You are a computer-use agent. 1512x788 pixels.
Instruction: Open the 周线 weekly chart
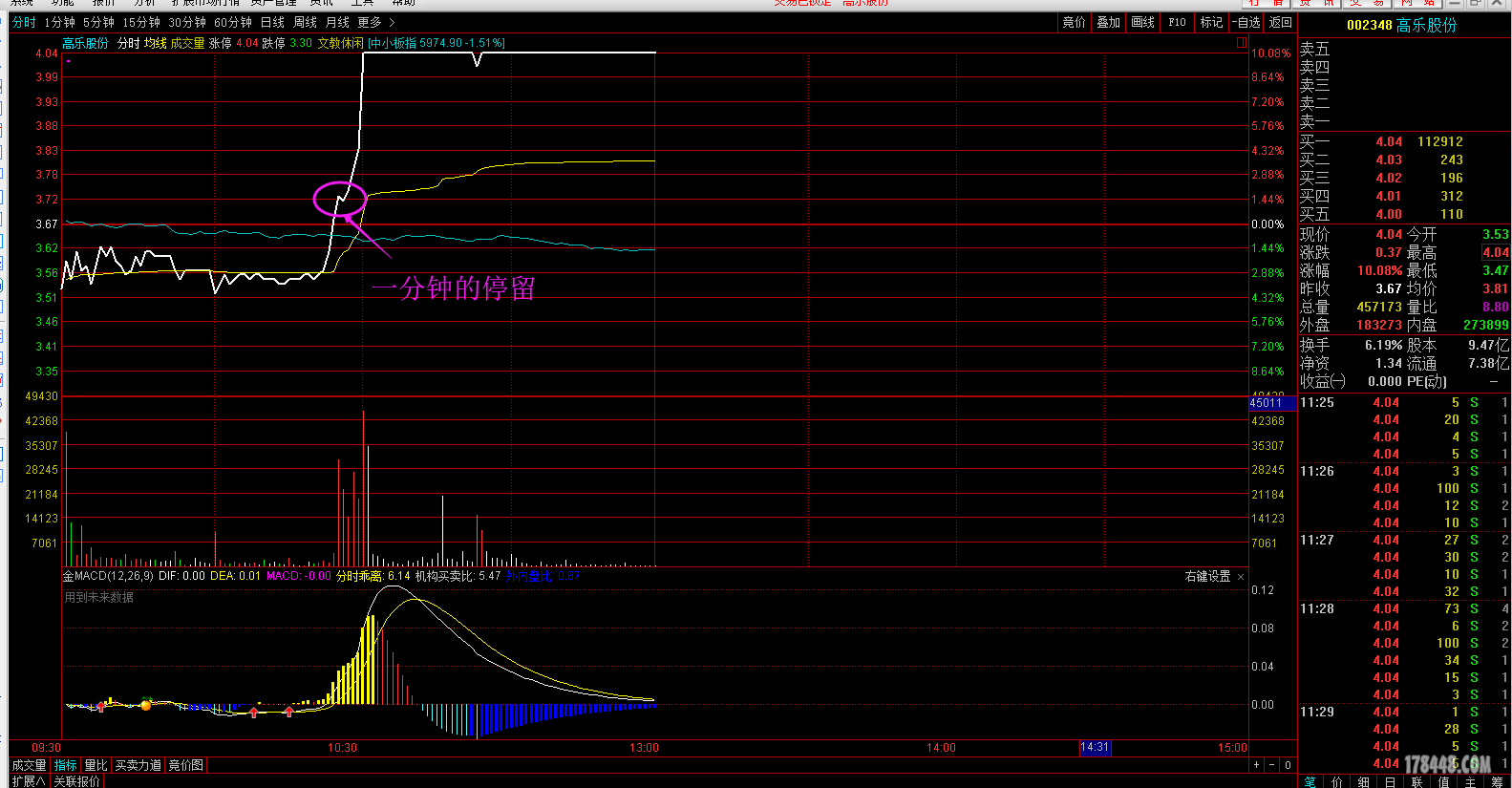tap(306, 22)
